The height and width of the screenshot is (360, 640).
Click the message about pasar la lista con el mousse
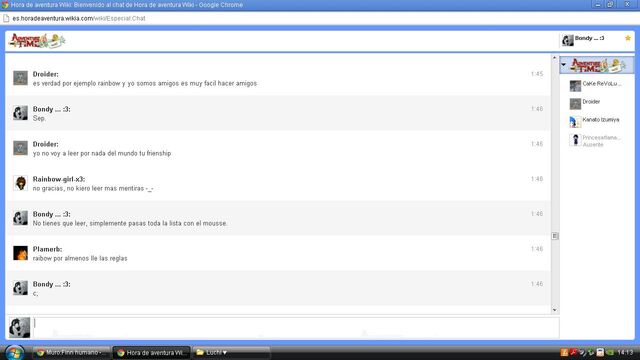pos(130,224)
